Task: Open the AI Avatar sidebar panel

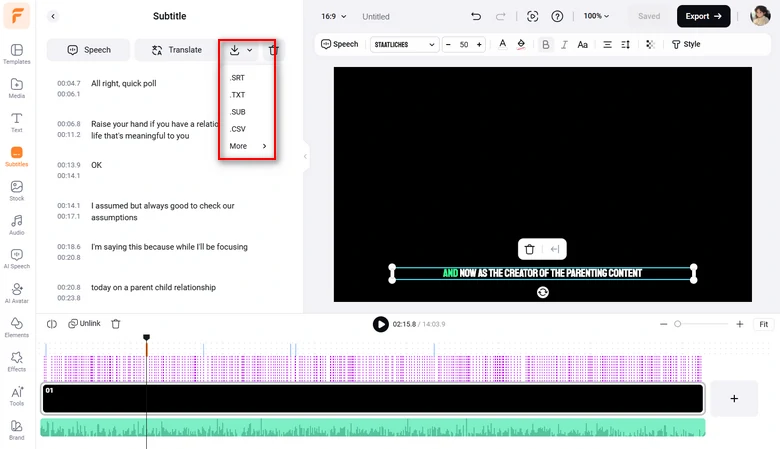Action: pos(17,293)
